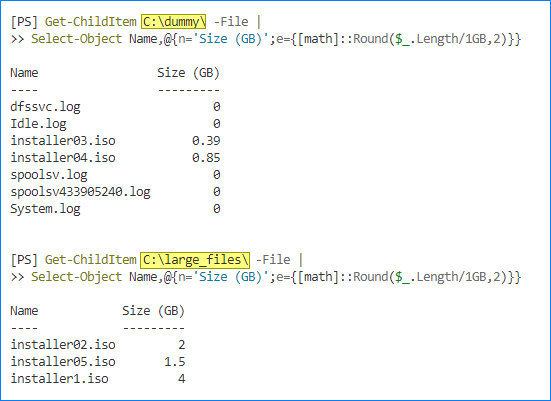The height and width of the screenshot is (401, 551).
Task: Click the size 0 beside Idle.log
Action: [x=217, y=124]
